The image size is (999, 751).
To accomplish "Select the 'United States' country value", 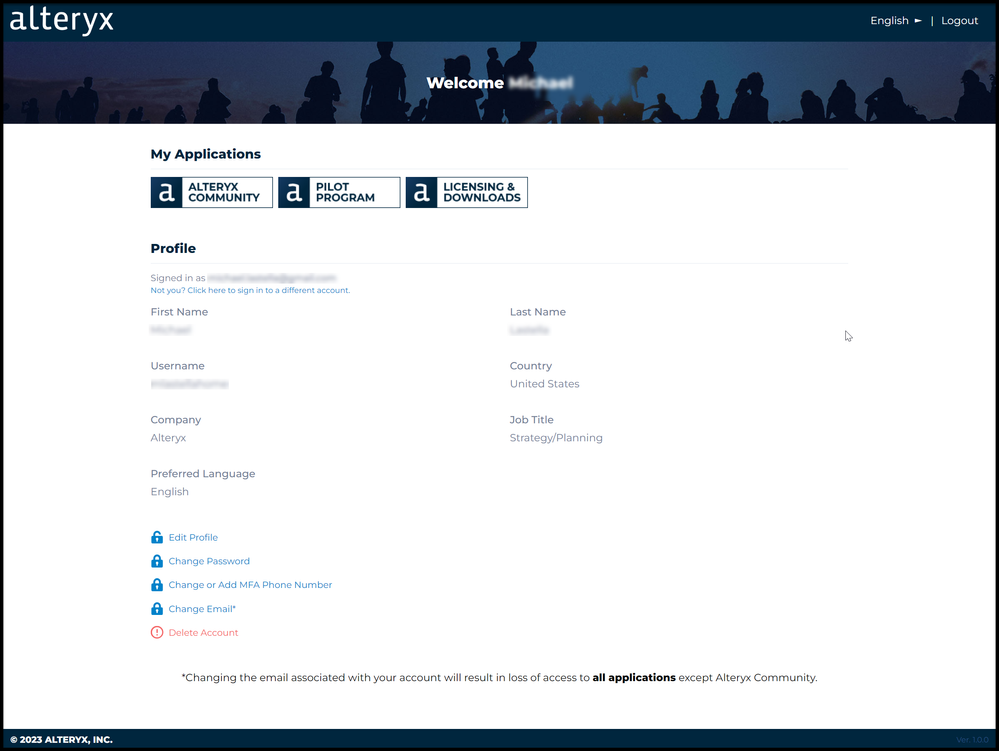I will click(x=544, y=384).
